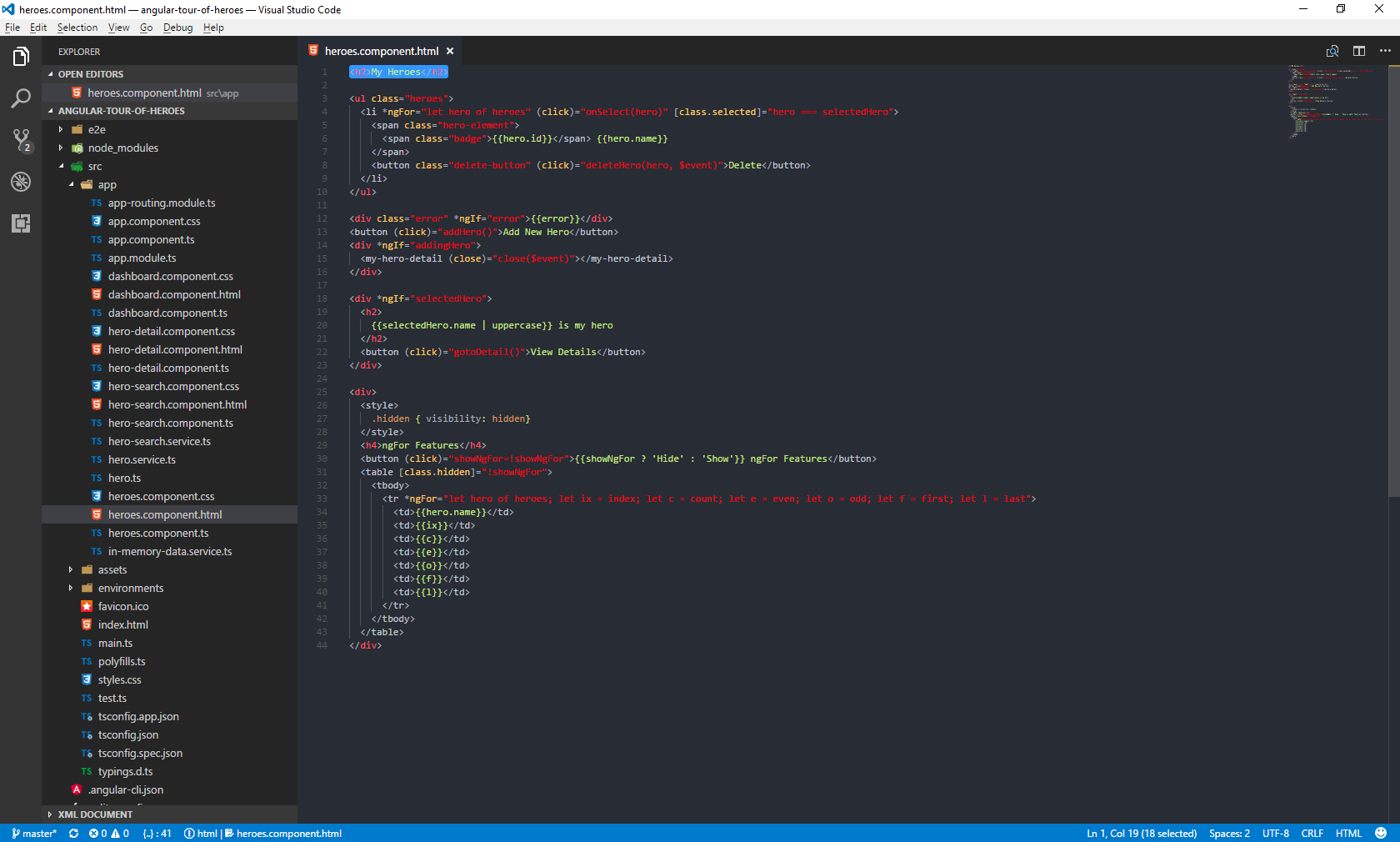1400x842 pixels.
Task: Open in-memory-data.service.ts file
Action: coord(169,552)
